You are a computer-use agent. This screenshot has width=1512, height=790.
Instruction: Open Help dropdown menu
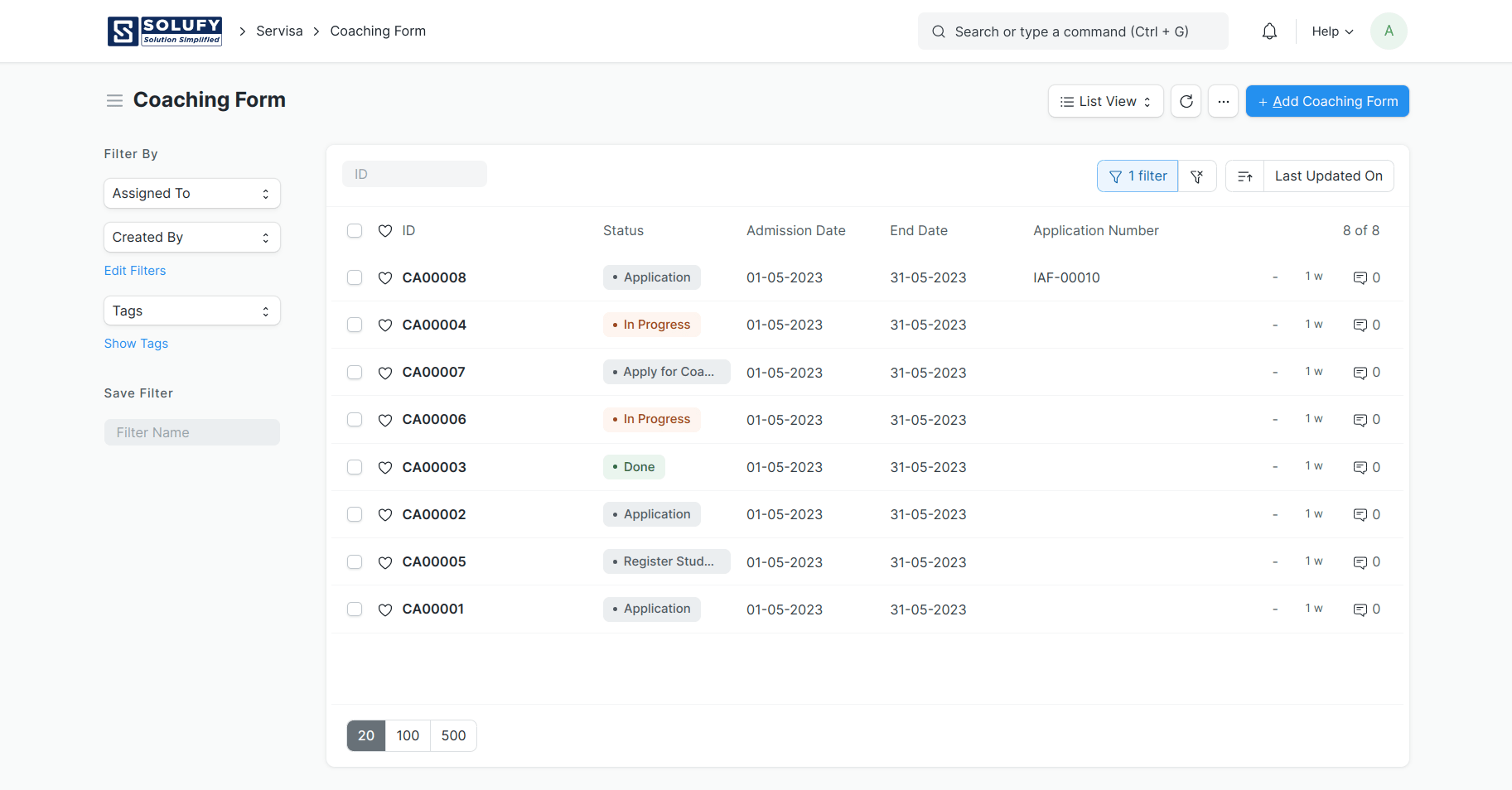pos(1332,31)
